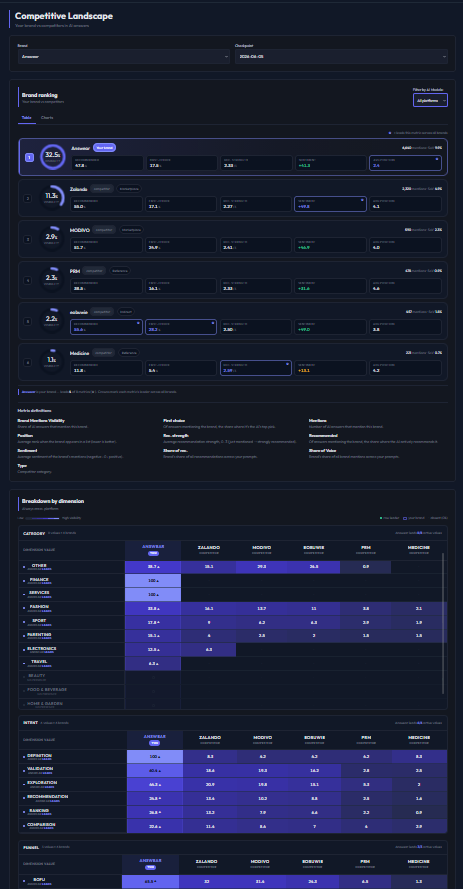This screenshot has height=889, width=463.
Task: Click Medicine's orange Sentiment value
Action: point(303,370)
